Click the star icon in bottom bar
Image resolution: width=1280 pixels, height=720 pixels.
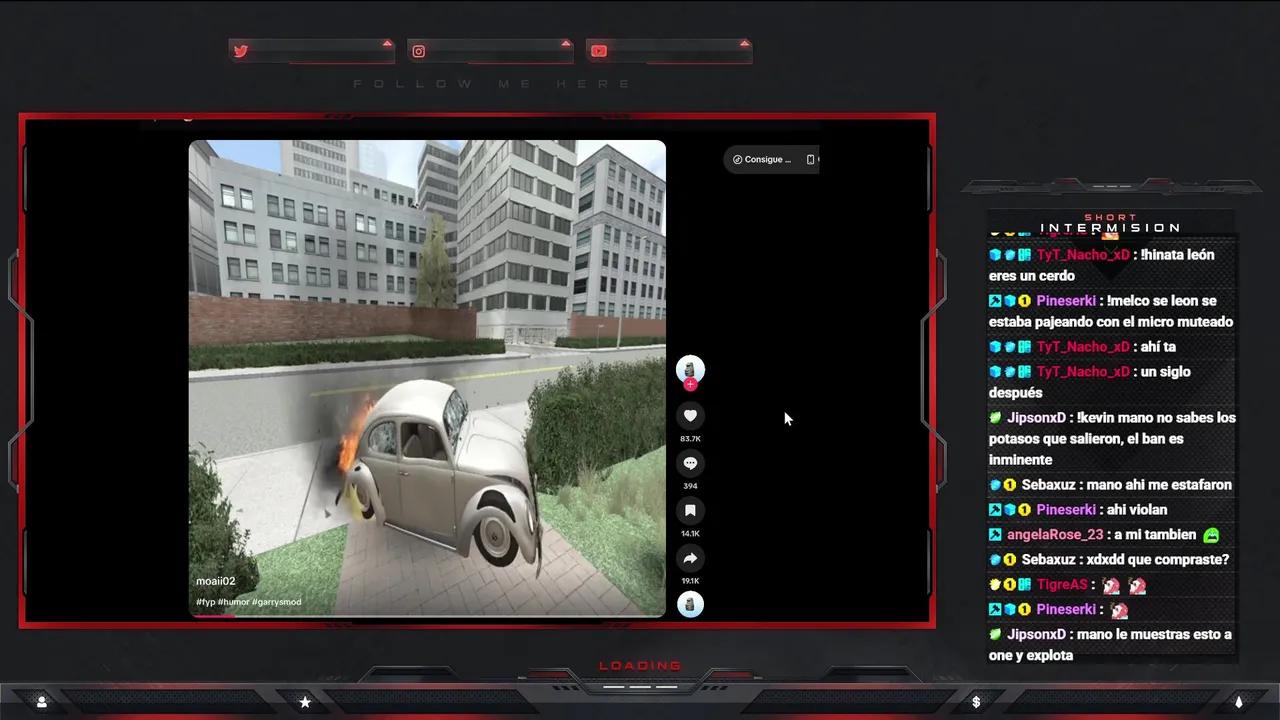[x=305, y=702]
